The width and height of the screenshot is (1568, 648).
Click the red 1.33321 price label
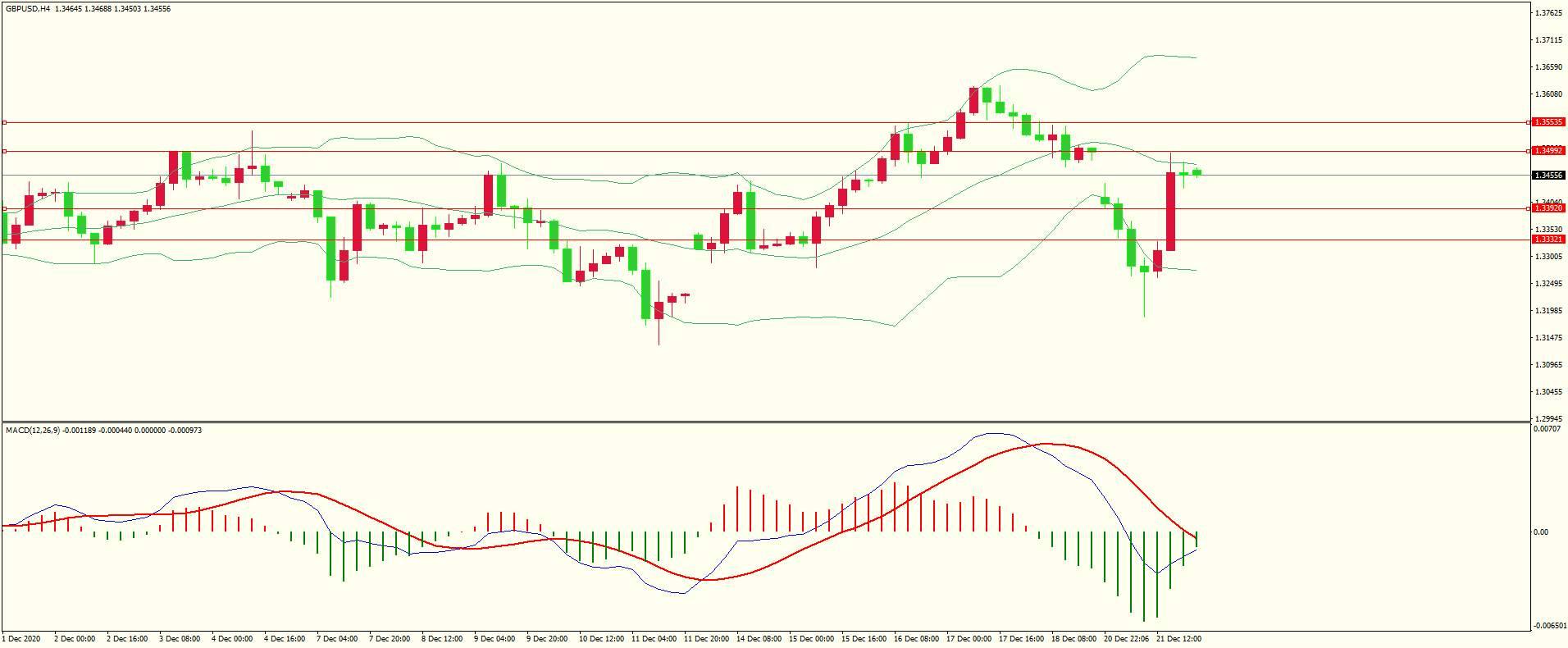(1548, 240)
